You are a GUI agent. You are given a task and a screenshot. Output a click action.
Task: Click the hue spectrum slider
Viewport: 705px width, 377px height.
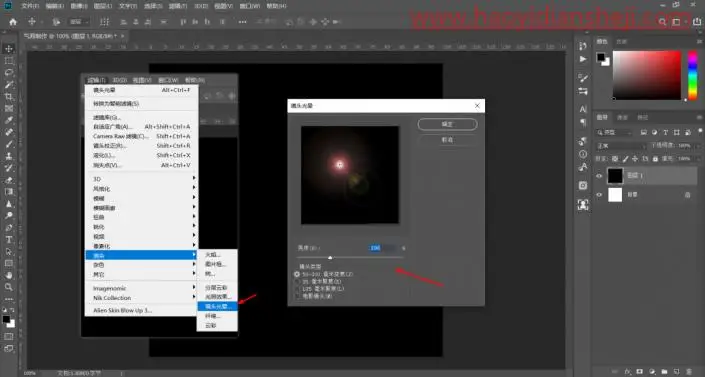coord(693,75)
